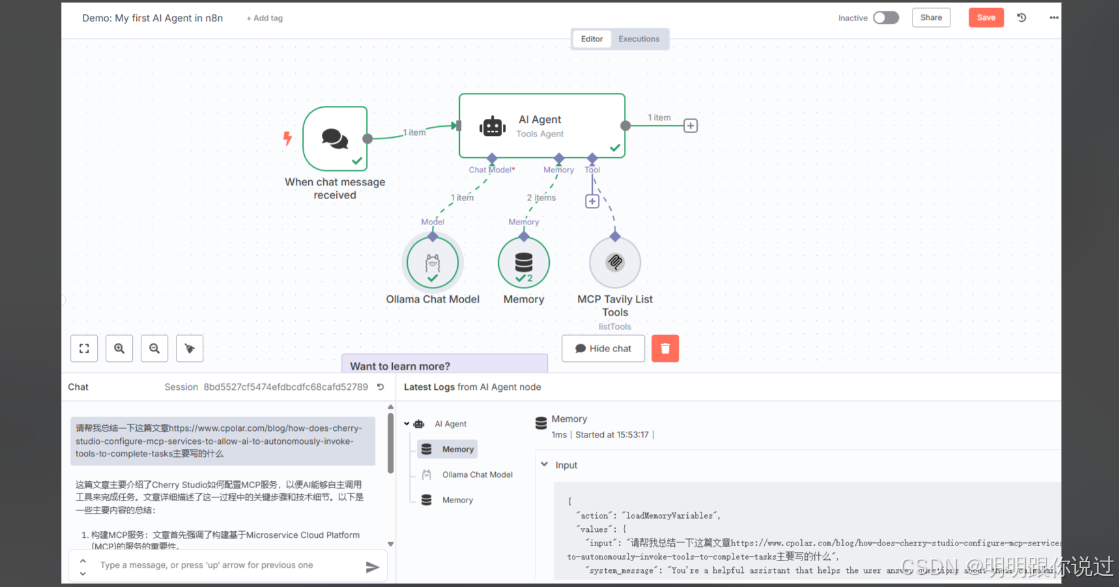Click the AI Agent input connector

(x=459, y=126)
